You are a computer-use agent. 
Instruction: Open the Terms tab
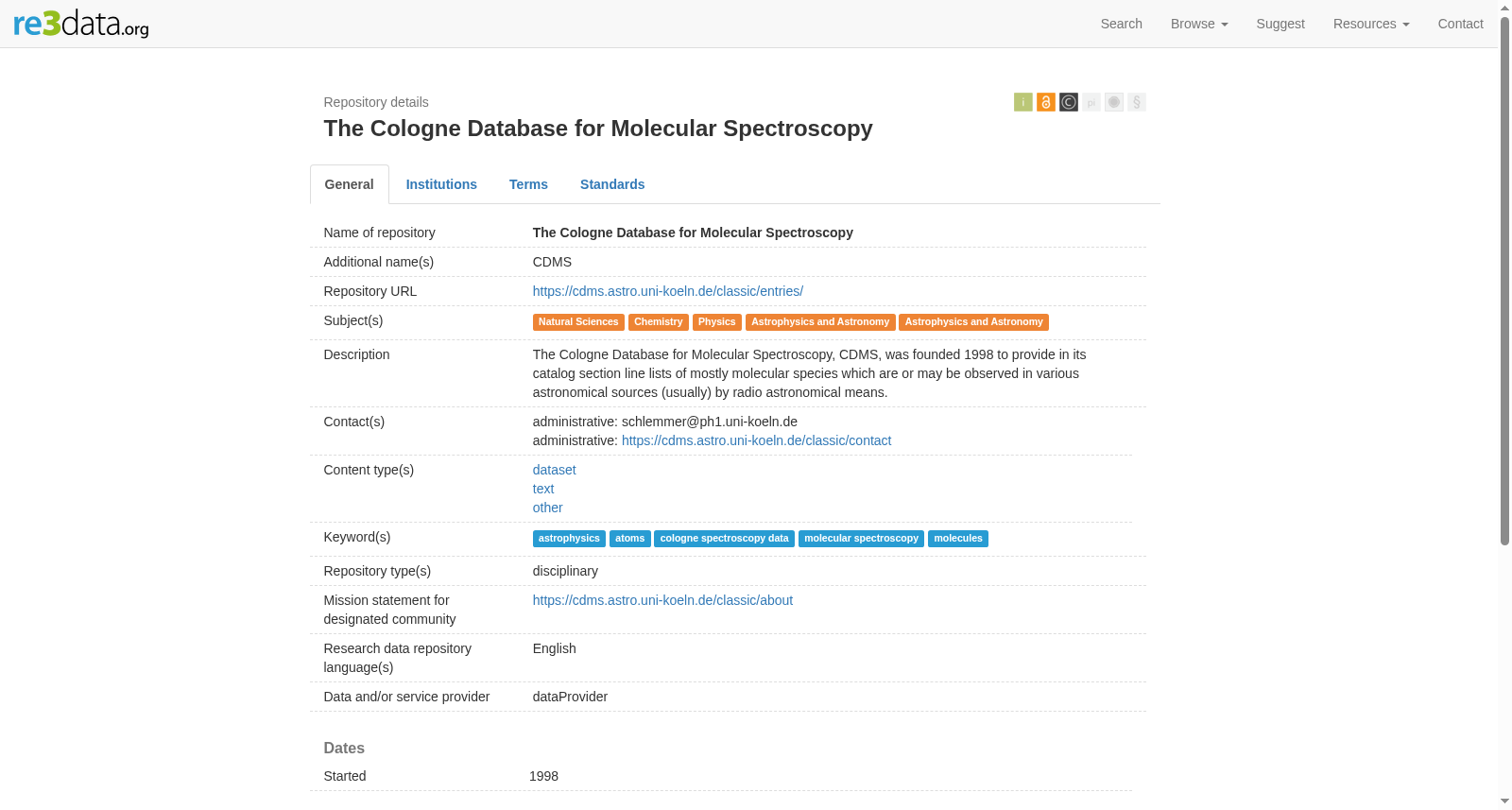(x=528, y=184)
